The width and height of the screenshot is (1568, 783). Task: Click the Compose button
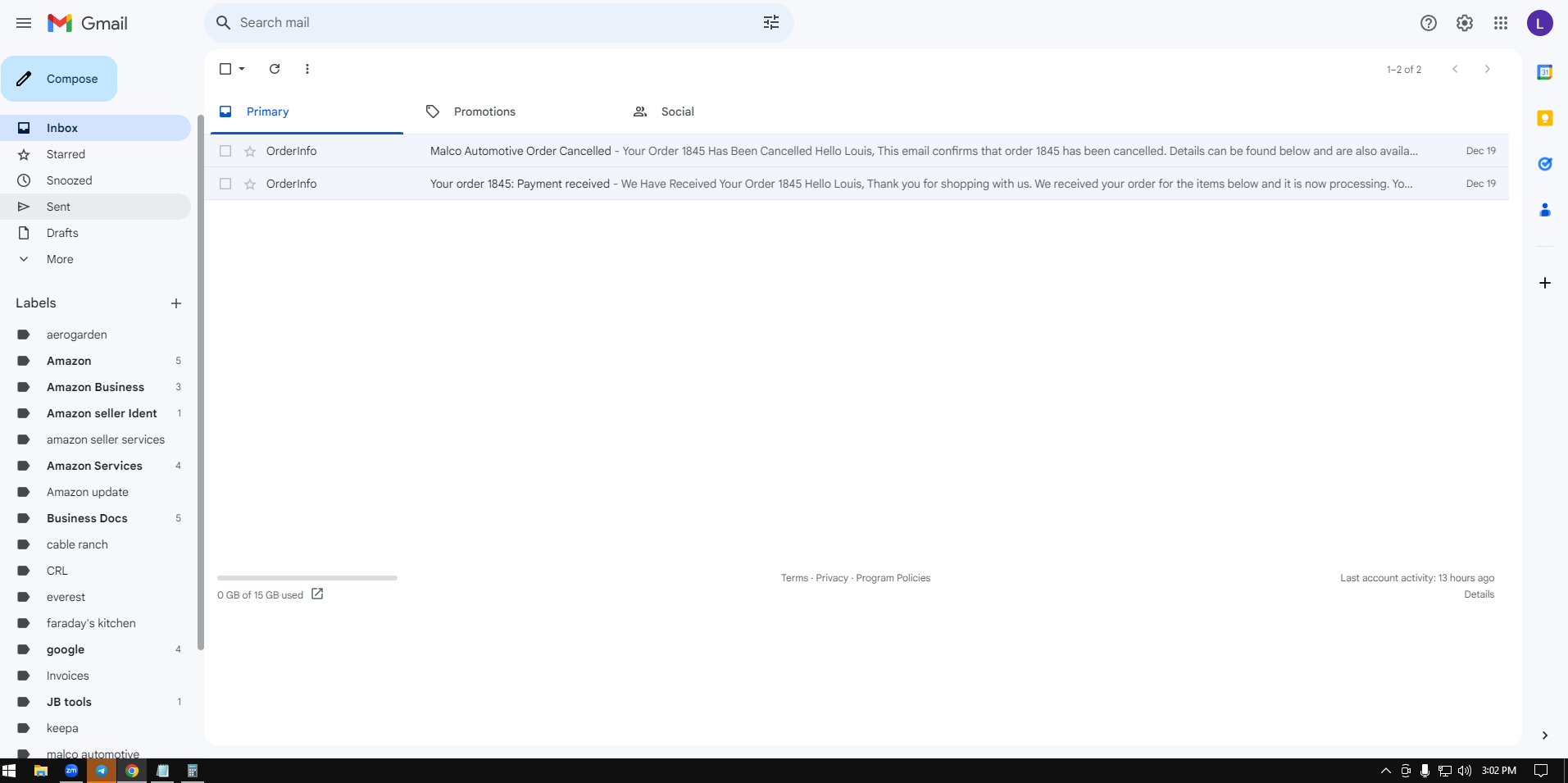click(59, 79)
